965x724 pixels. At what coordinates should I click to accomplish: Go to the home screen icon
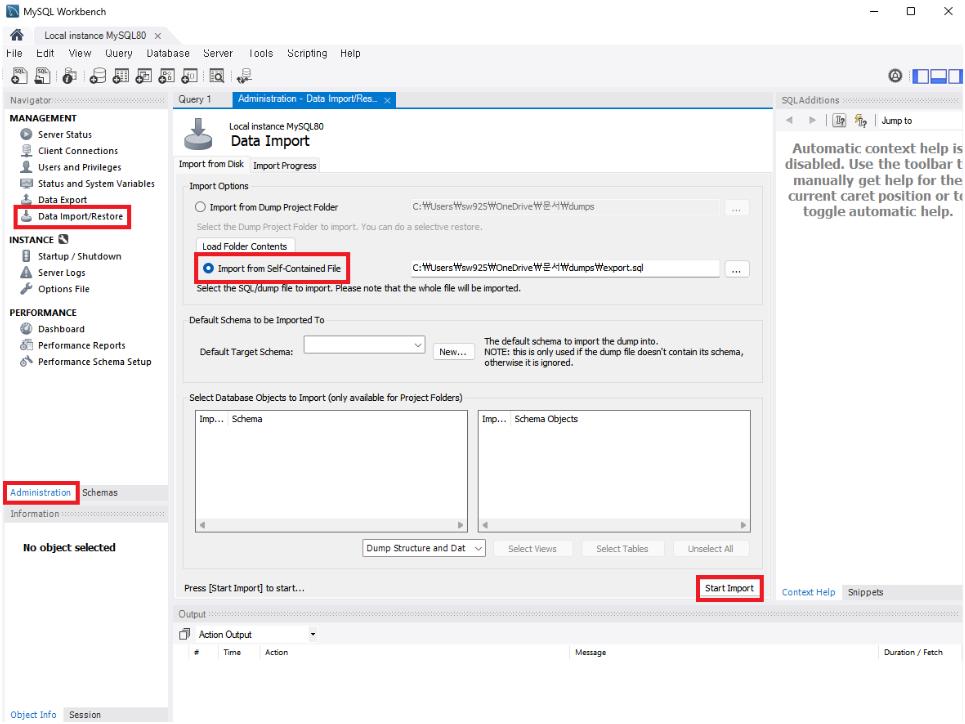17,35
